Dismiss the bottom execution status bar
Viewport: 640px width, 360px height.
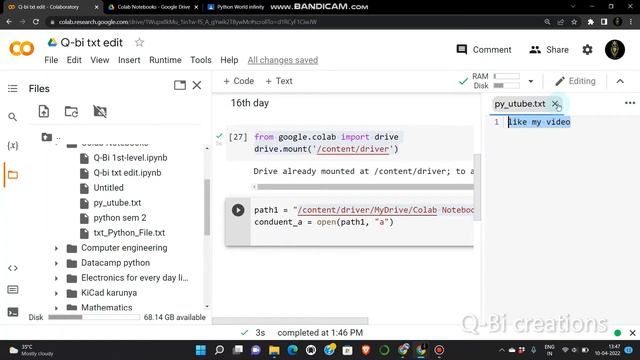click(632, 333)
